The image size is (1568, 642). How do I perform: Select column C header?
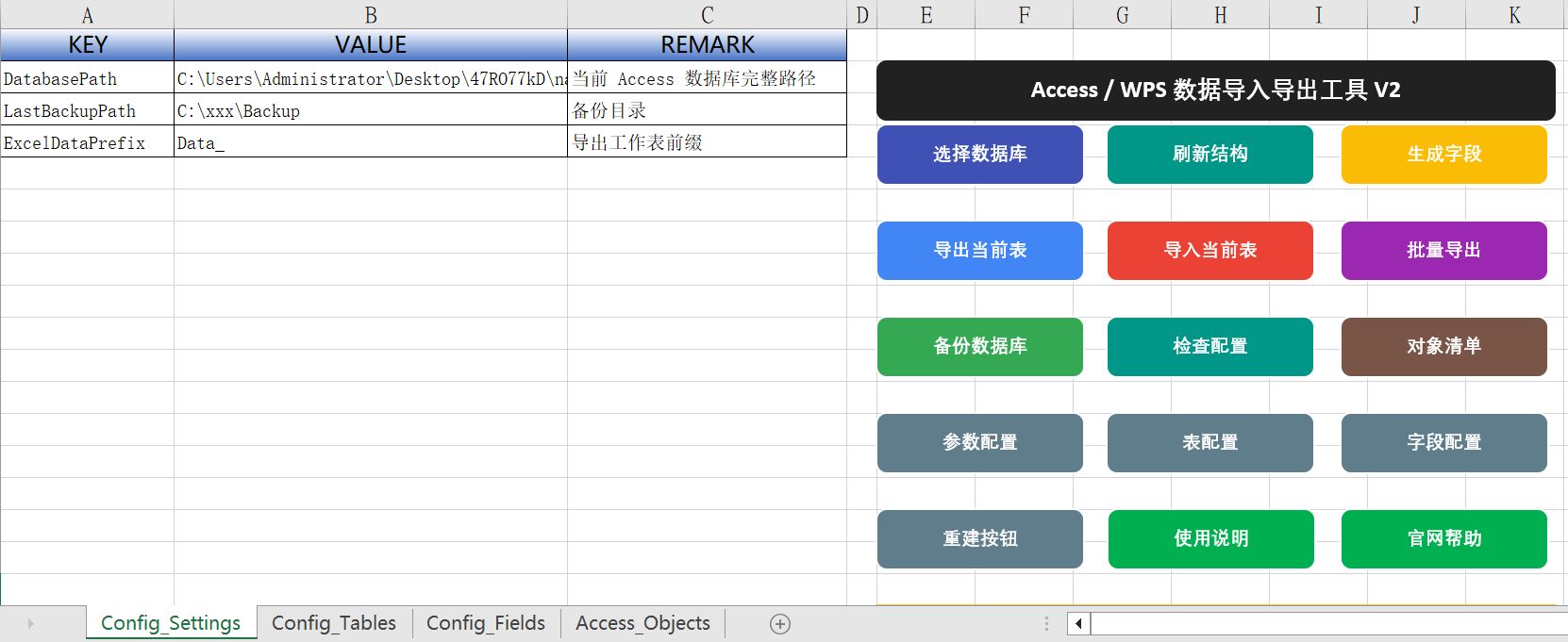(x=707, y=15)
